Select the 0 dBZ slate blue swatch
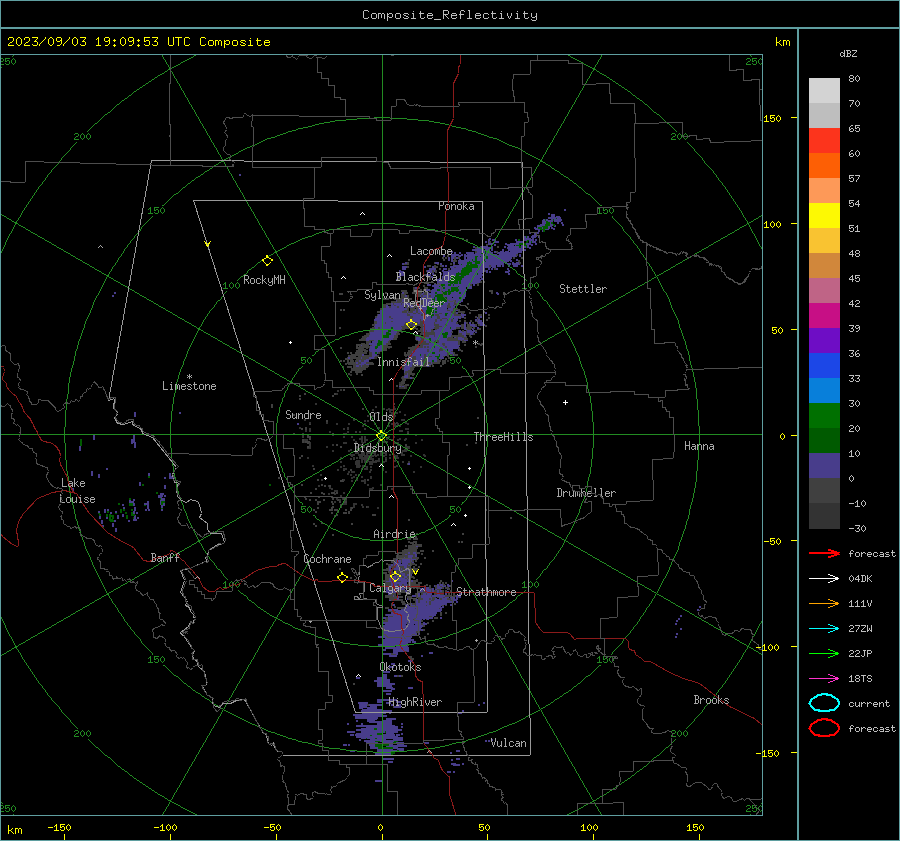This screenshot has height=841, width=900. click(824, 466)
